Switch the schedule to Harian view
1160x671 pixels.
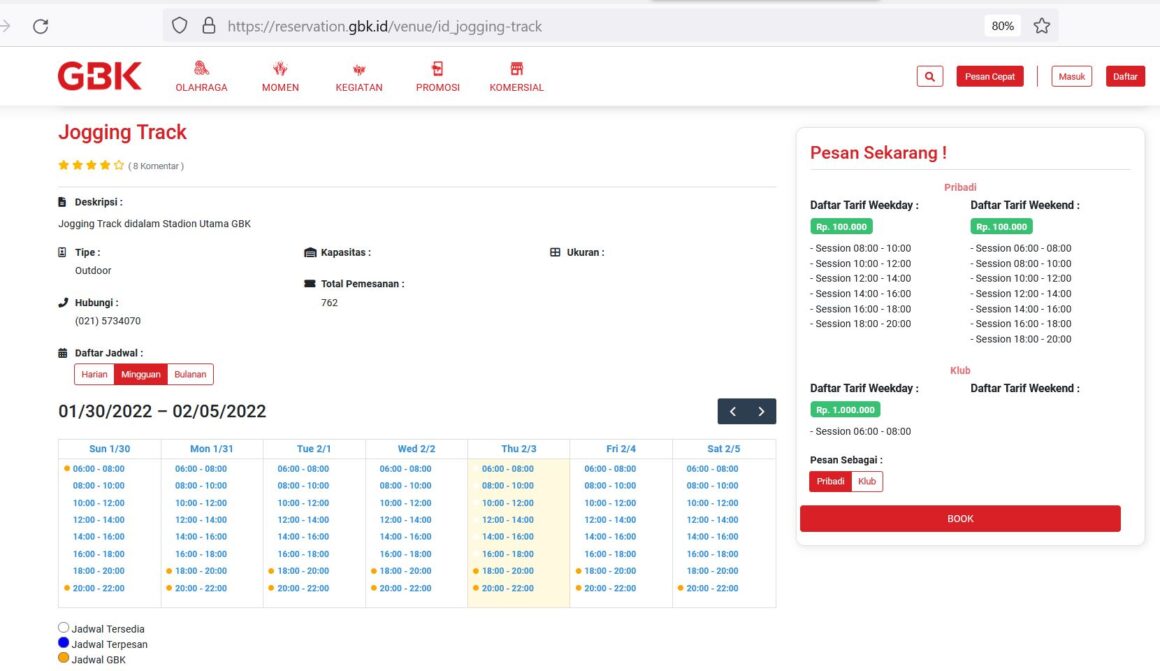pyautogui.click(x=94, y=374)
